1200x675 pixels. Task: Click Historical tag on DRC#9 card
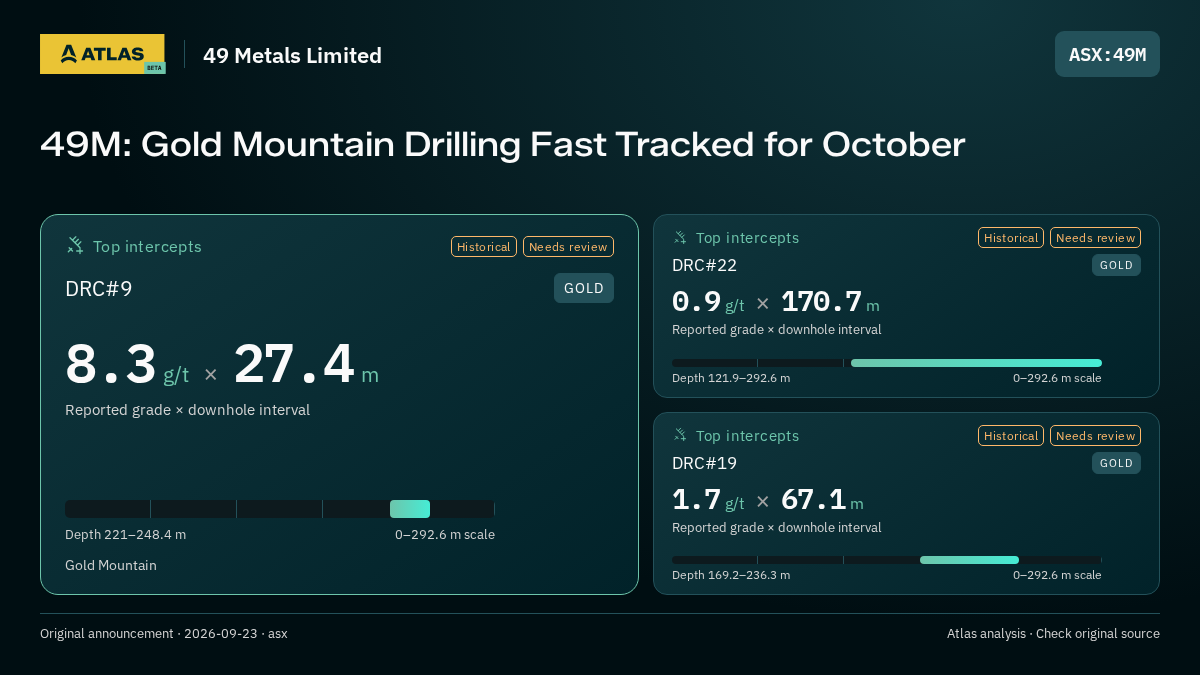click(484, 246)
